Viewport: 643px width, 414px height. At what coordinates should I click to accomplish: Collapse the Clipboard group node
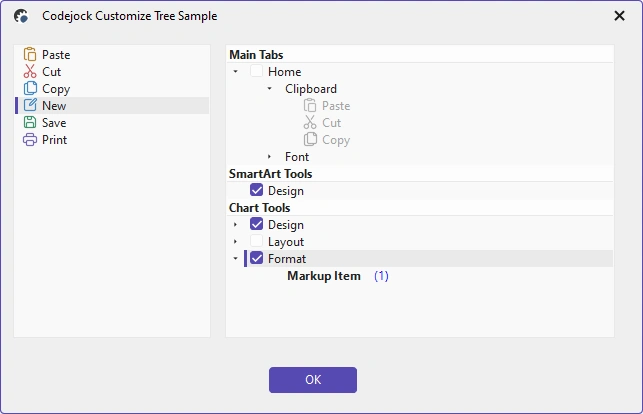pos(269,88)
